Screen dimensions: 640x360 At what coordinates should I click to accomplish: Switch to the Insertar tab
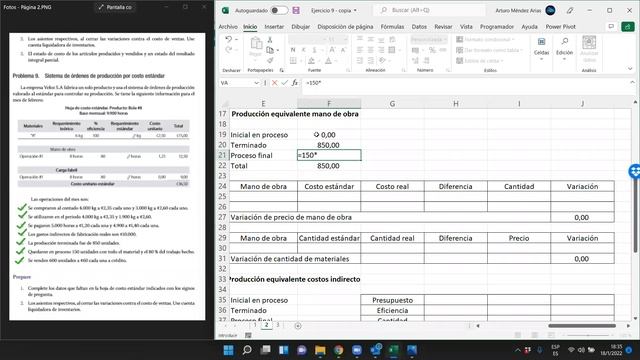click(274, 27)
